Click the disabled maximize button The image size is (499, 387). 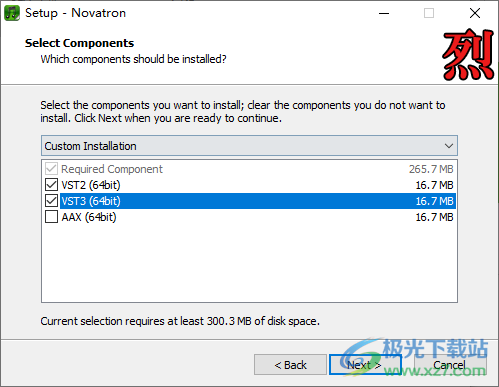pos(429,13)
